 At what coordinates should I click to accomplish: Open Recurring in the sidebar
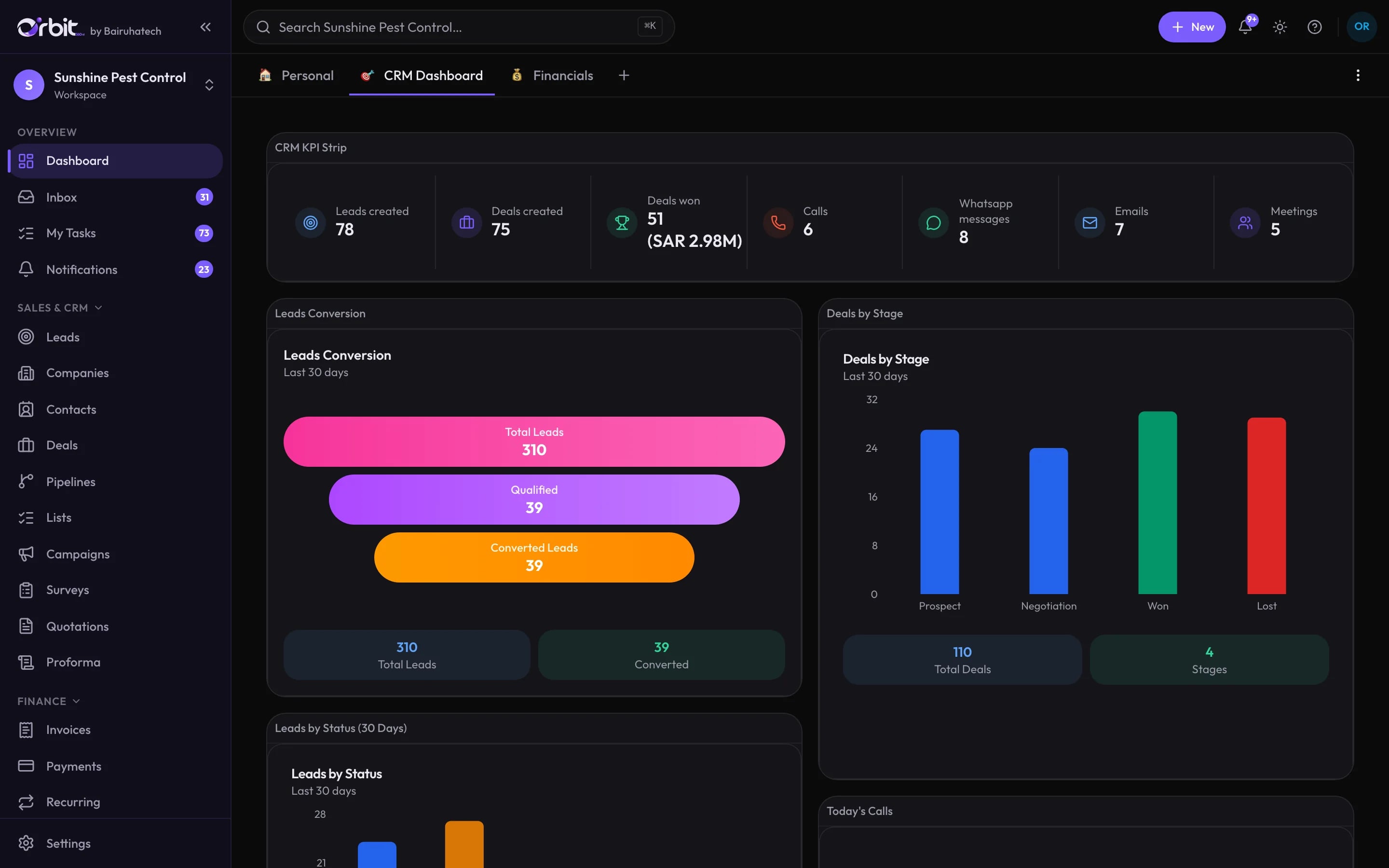[x=115, y=802]
